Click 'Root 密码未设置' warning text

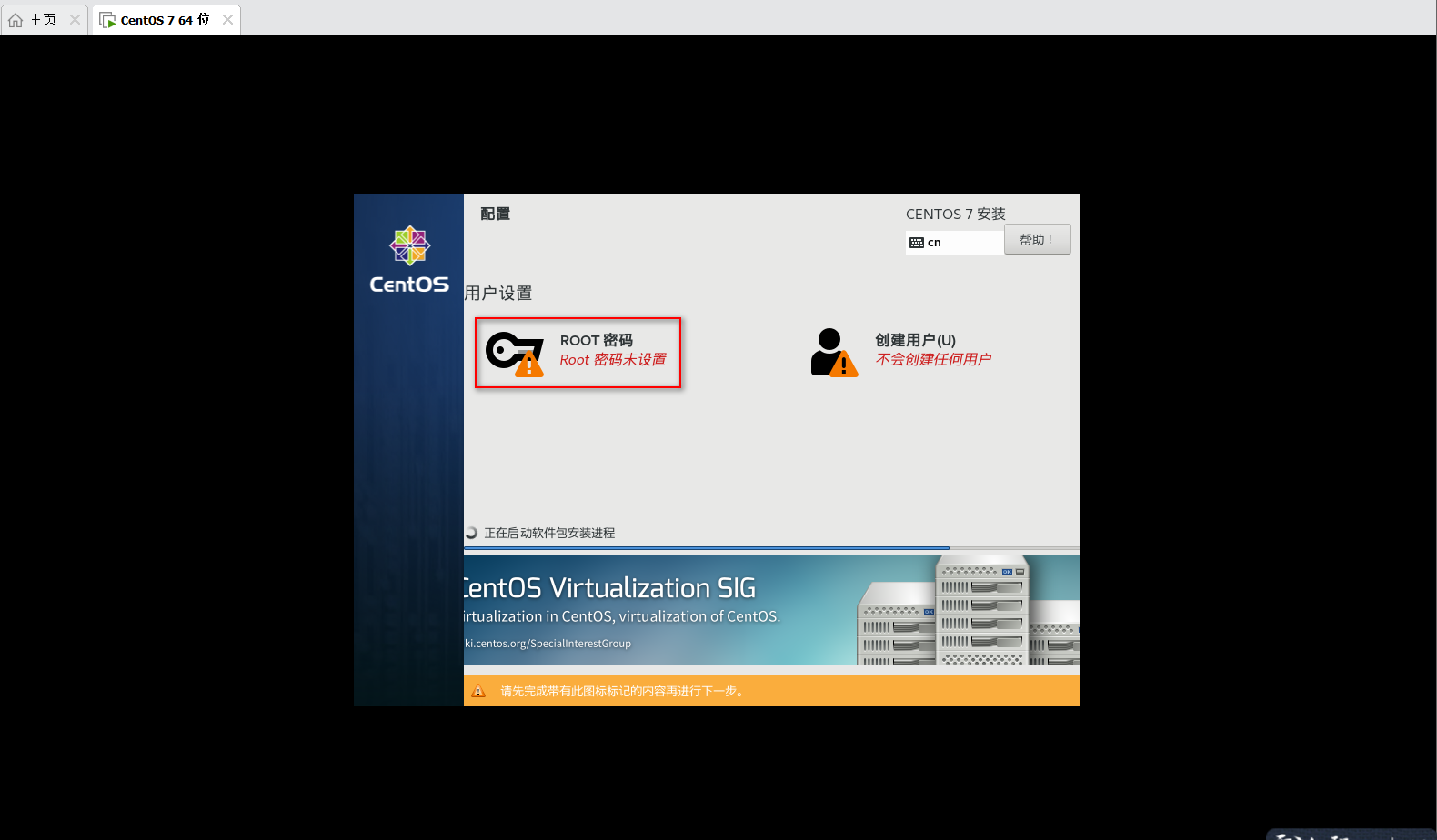(613, 360)
